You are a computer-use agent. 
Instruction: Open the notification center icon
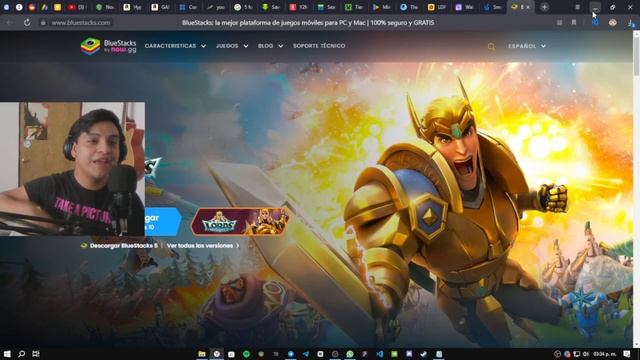pyautogui.click(x=627, y=354)
